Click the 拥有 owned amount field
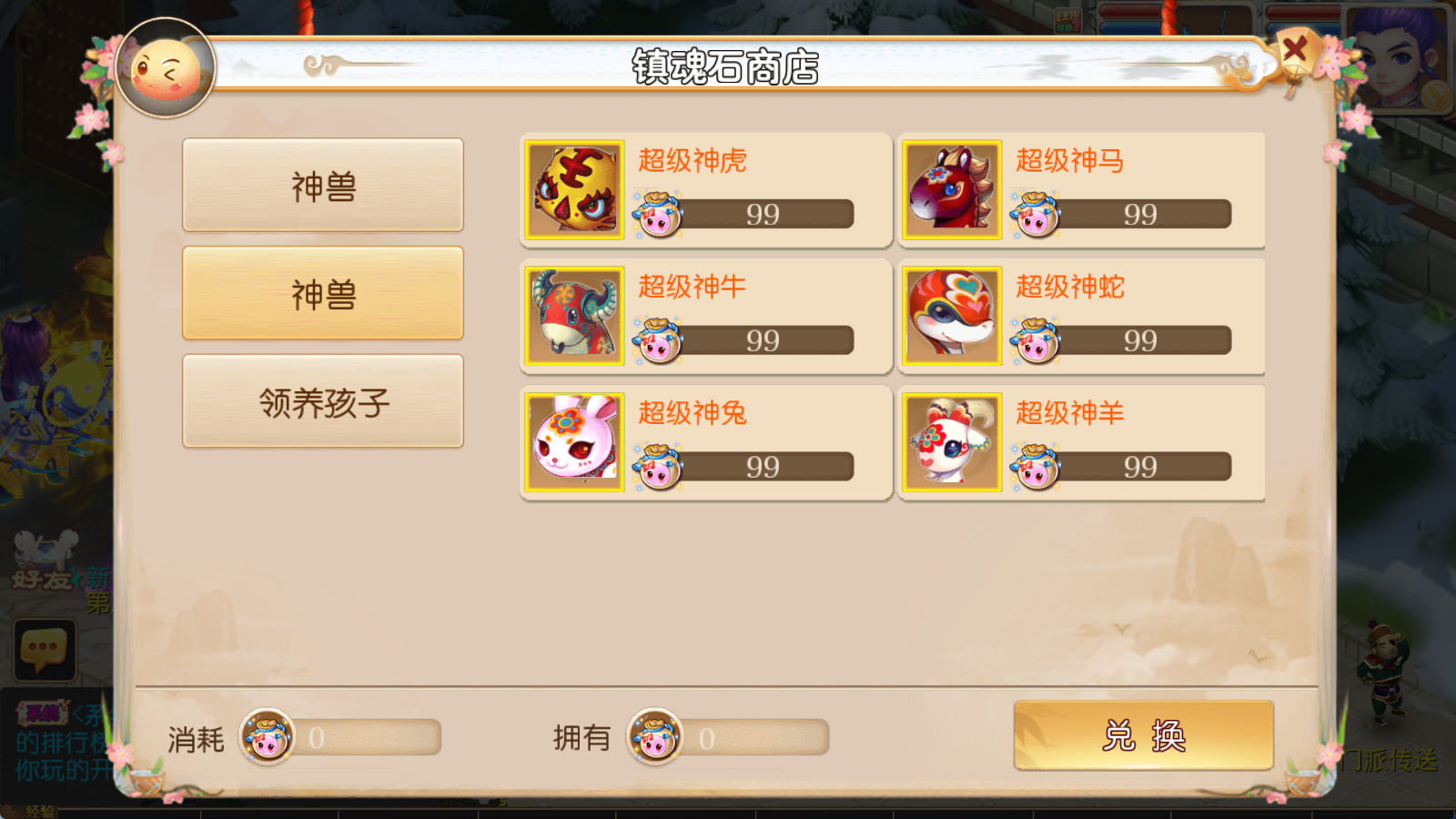Image resolution: width=1456 pixels, height=819 pixels. pos(750,738)
